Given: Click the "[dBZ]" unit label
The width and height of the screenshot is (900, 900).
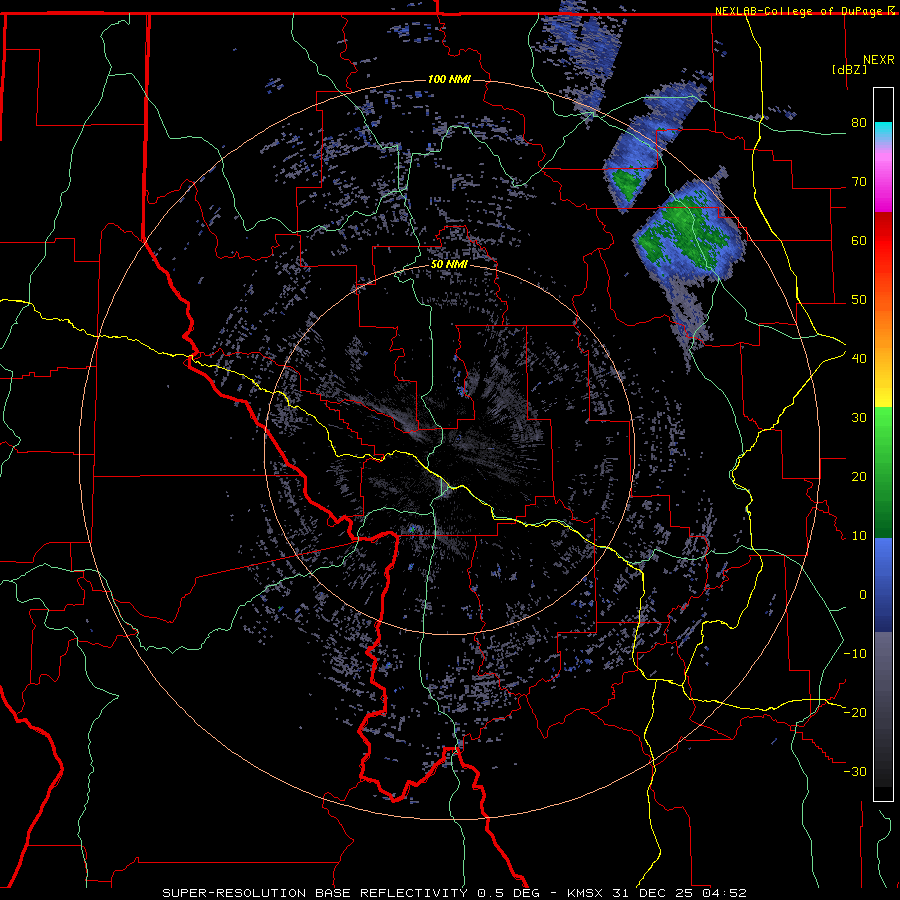Looking at the screenshot, I should tap(849, 69).
